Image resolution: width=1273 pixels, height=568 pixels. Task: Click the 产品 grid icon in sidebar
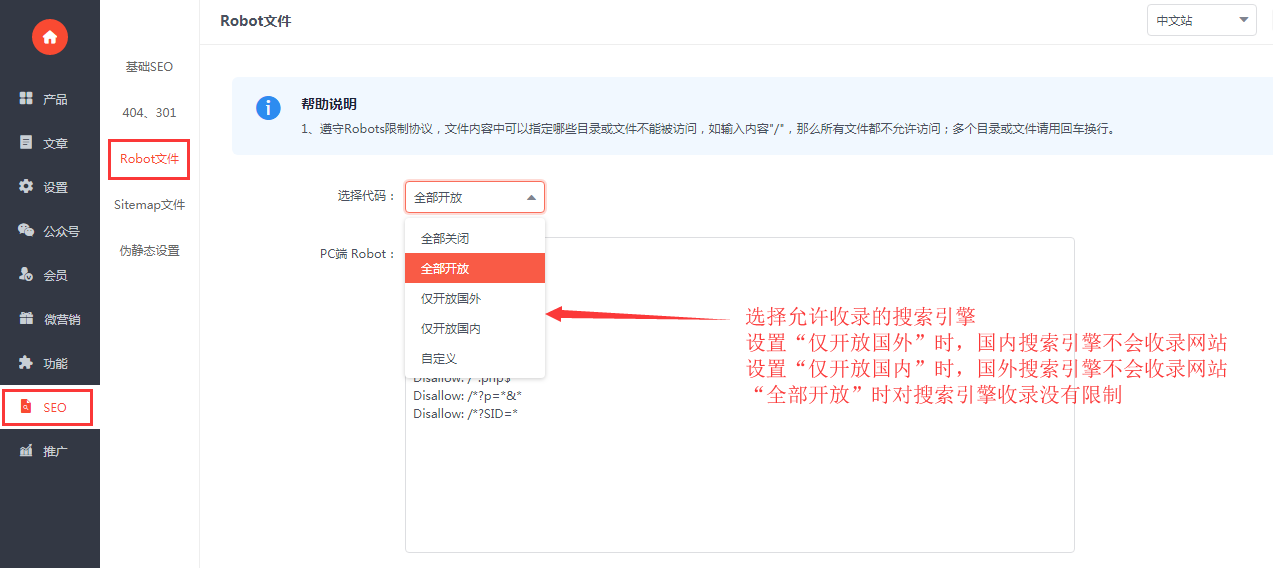[x=27, y=99]
